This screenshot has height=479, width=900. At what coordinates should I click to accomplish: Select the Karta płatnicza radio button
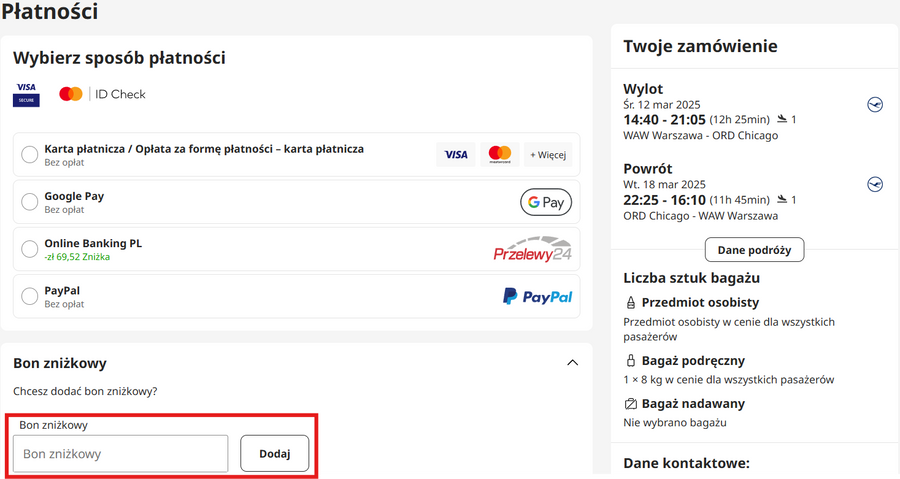[30, 154]
